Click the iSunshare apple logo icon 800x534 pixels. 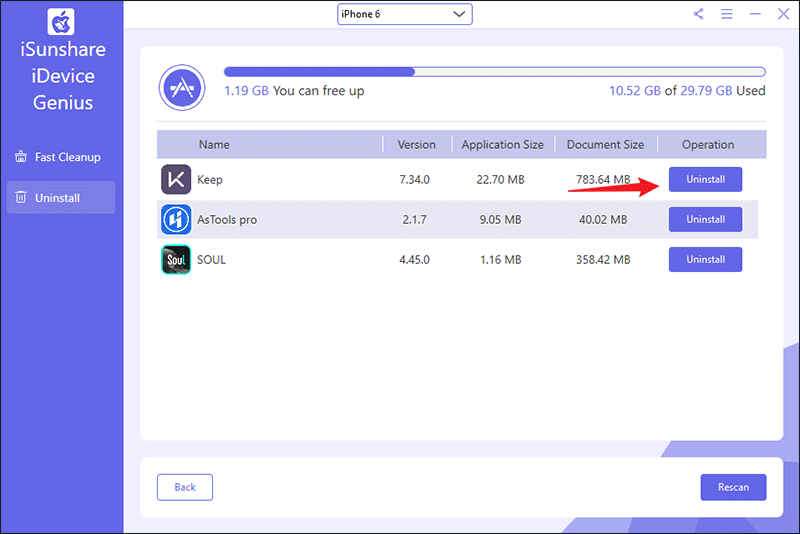click(x=61, y=22)
